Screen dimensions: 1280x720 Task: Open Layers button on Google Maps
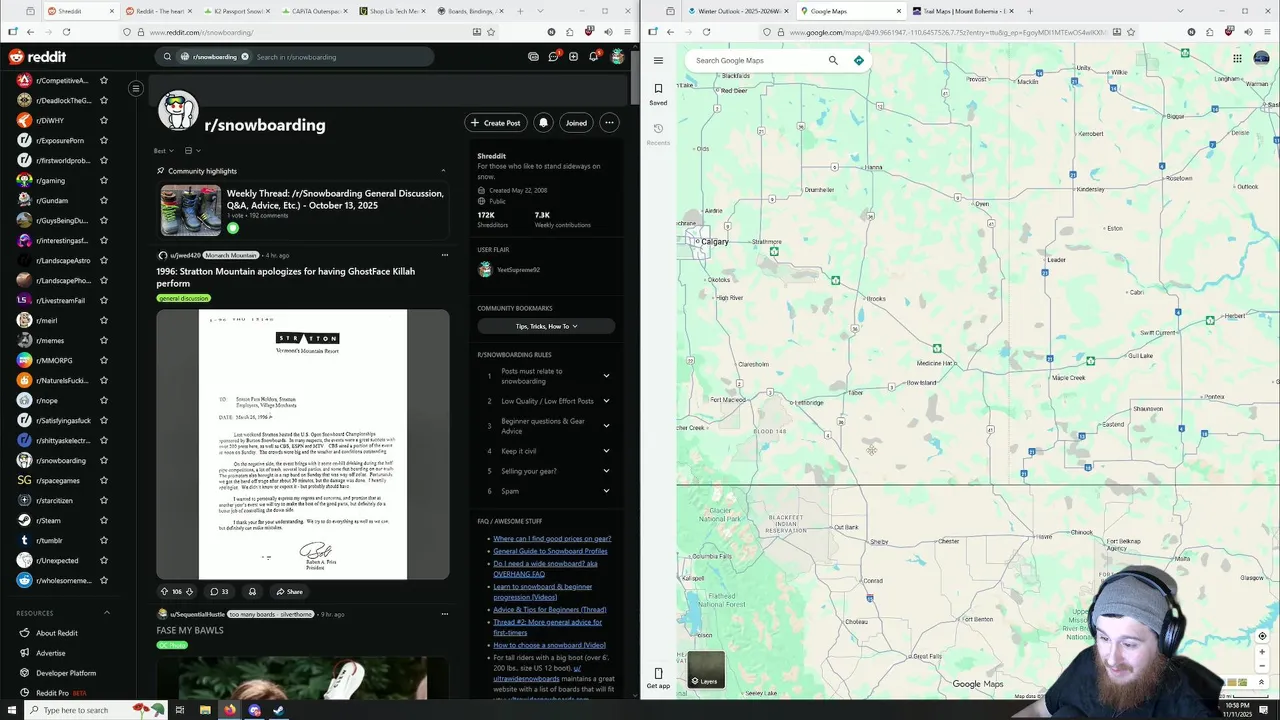click(x=706, y=670)
